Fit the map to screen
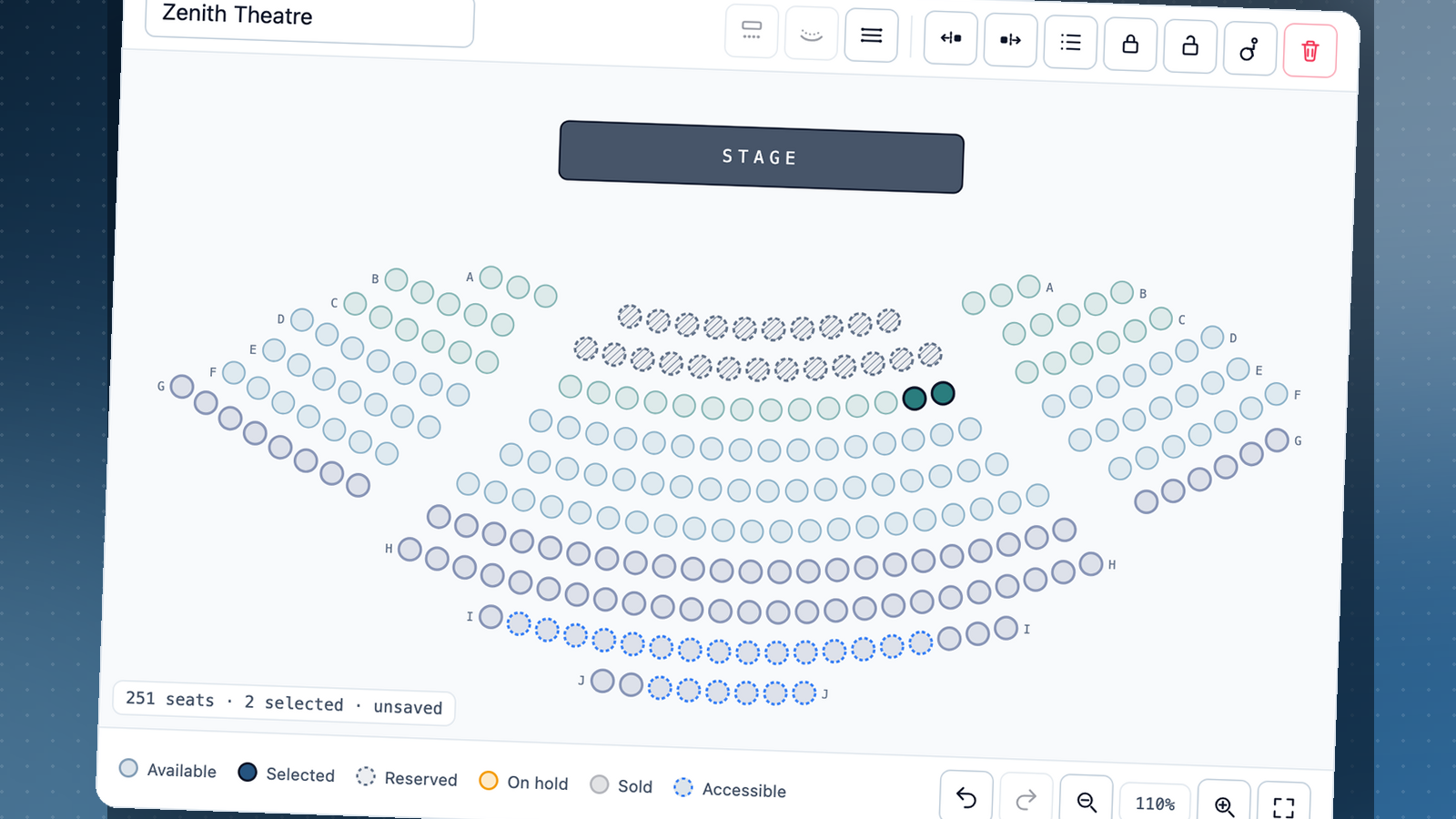 click(x=1284, y=808)
